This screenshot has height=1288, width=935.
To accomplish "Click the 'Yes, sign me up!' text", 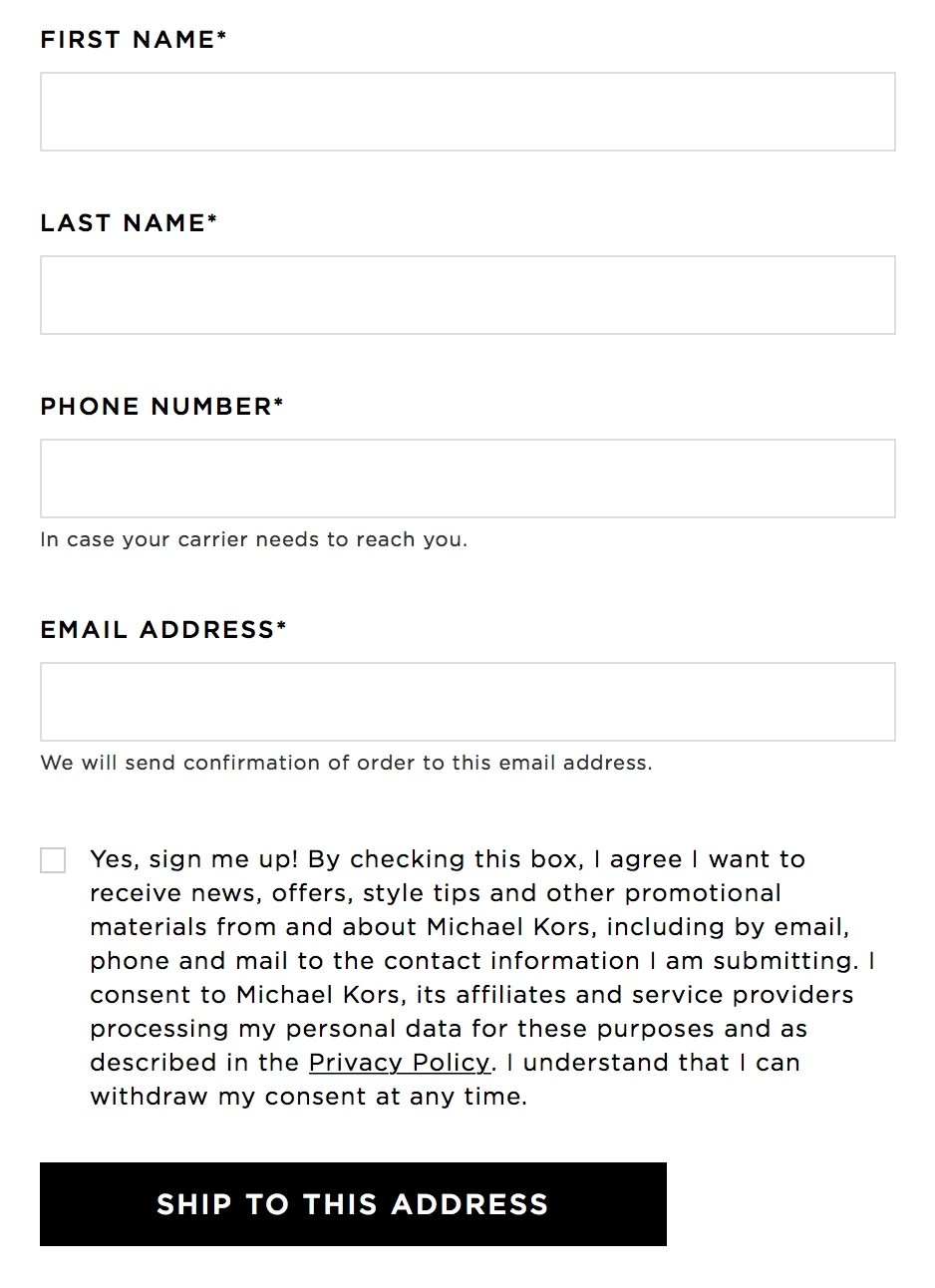I will point(194,859).
